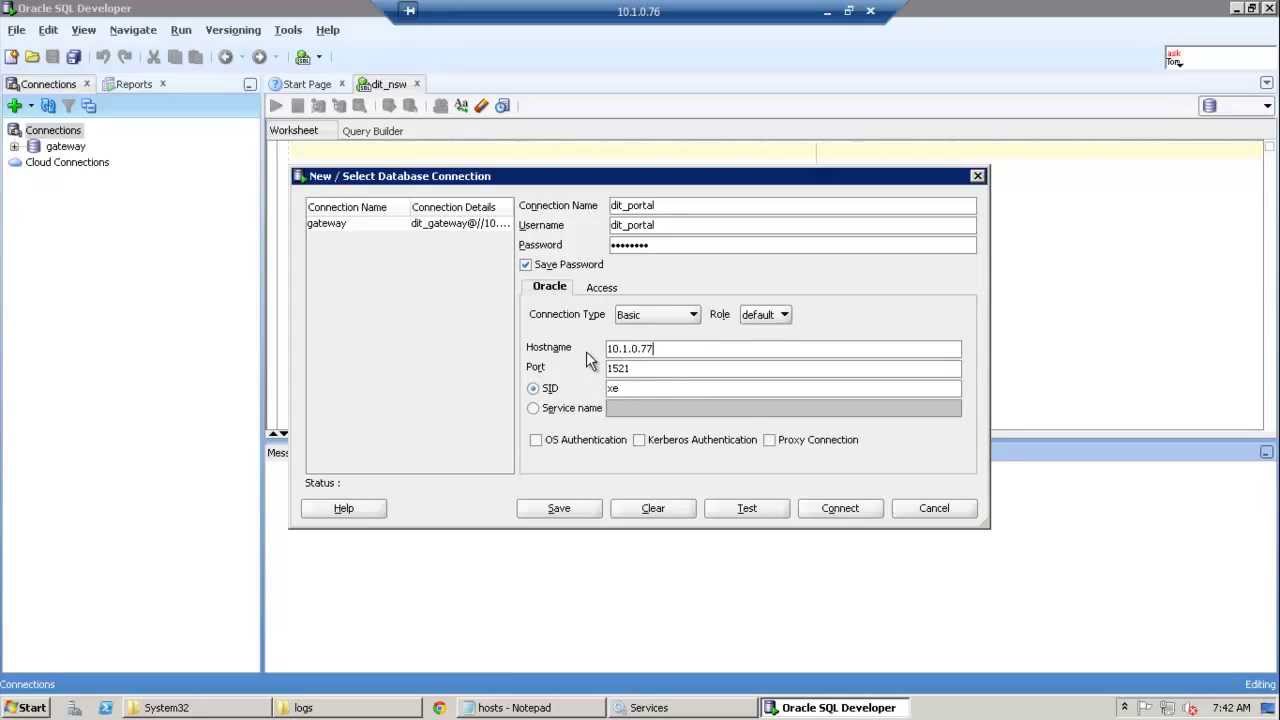Click the green plus New Connection icon
The image size is (1280, 720).
coord(14,106)
